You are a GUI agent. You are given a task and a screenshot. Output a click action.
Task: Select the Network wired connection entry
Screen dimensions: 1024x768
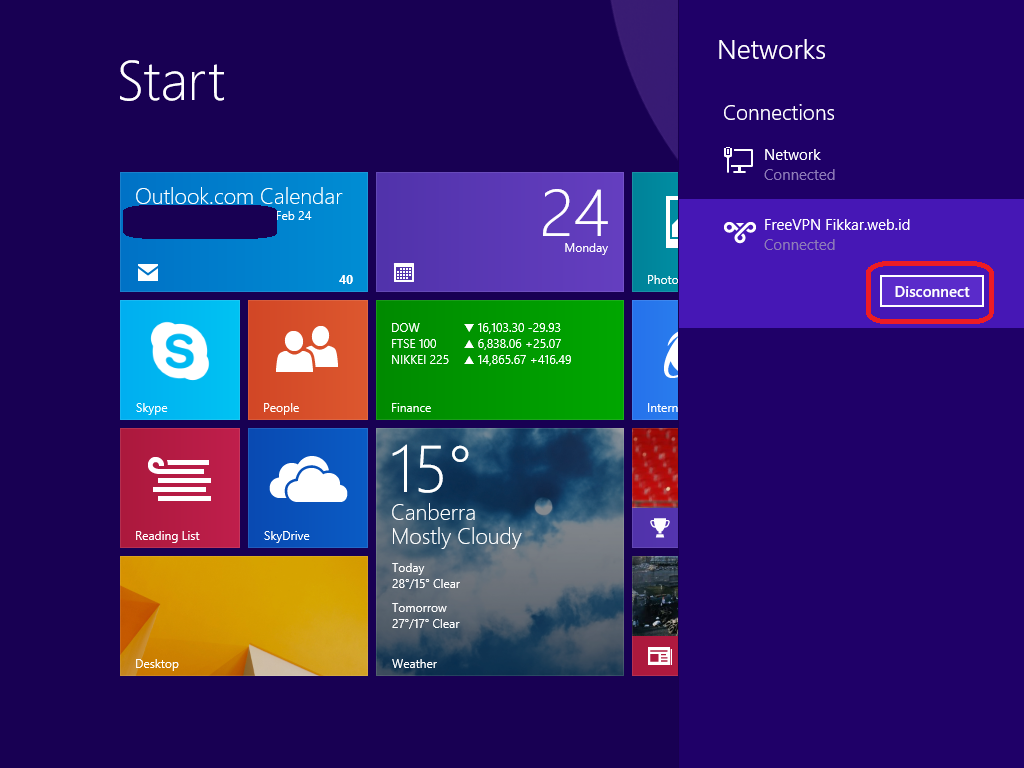tap(851, 164)
